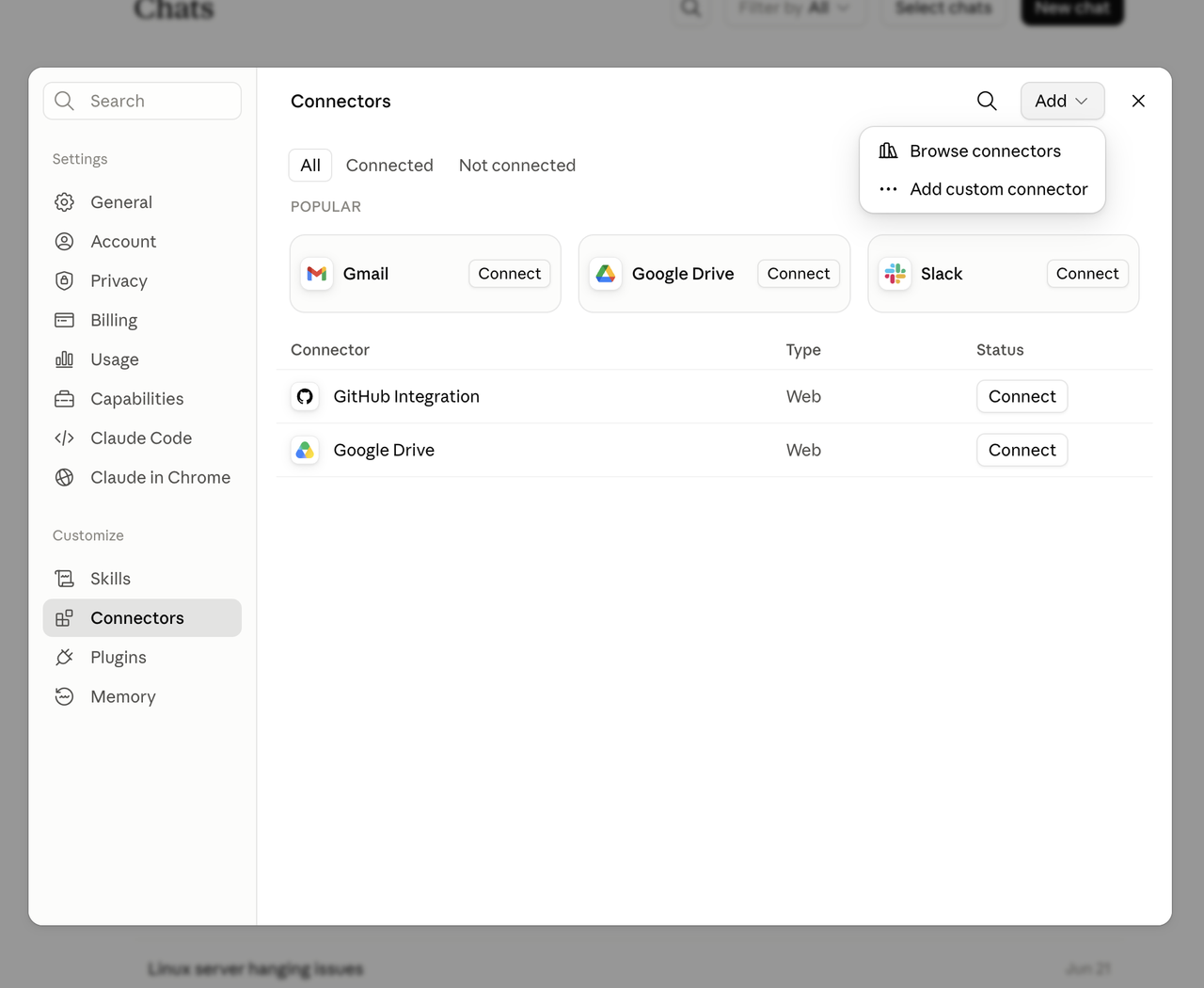Viewport: 1204px width, 988px height.
Task: Click the Web type in GitHub row
Action: tap(803, 397)
